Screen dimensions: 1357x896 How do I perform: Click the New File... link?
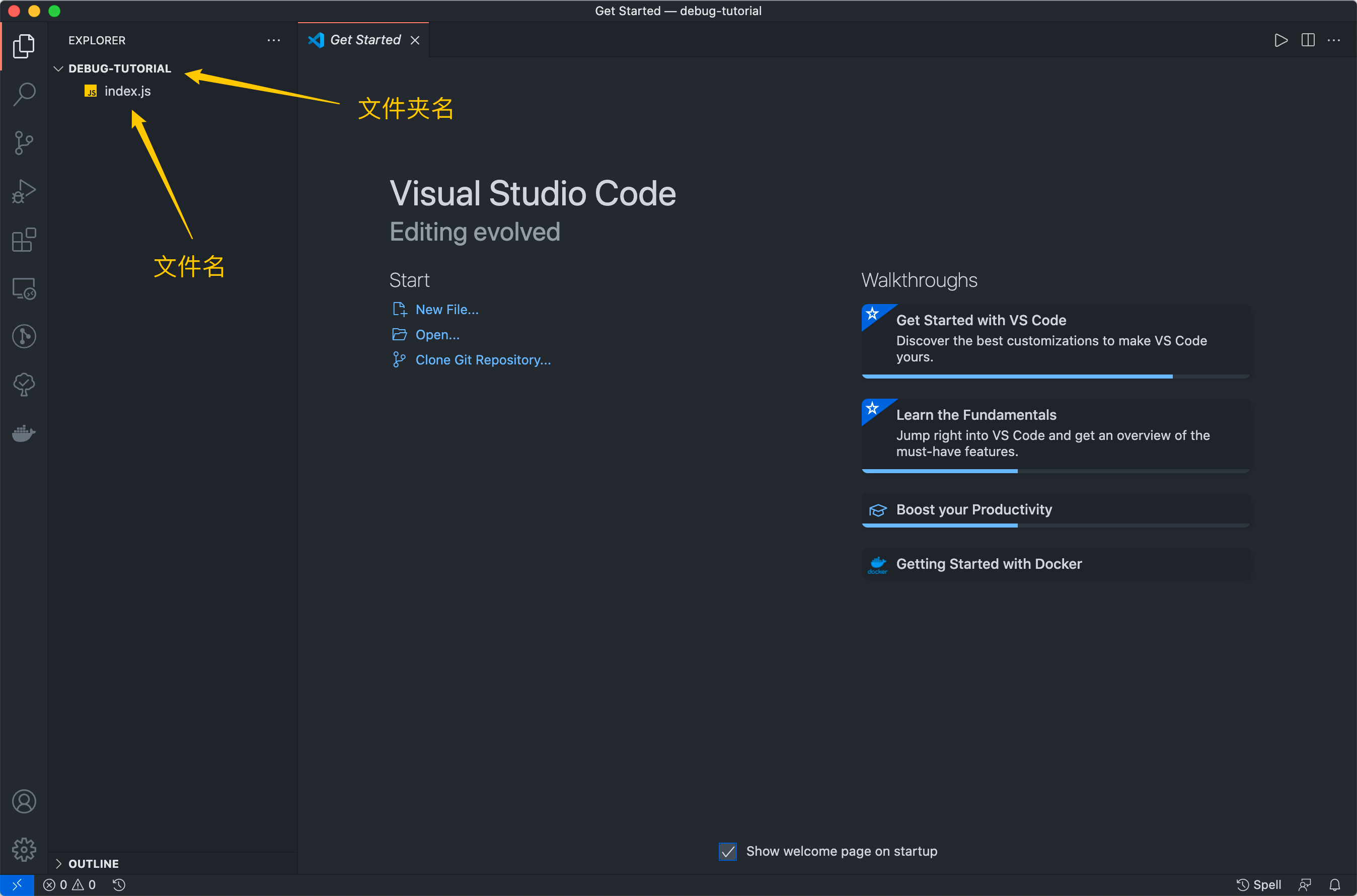(x=446, y=309)
